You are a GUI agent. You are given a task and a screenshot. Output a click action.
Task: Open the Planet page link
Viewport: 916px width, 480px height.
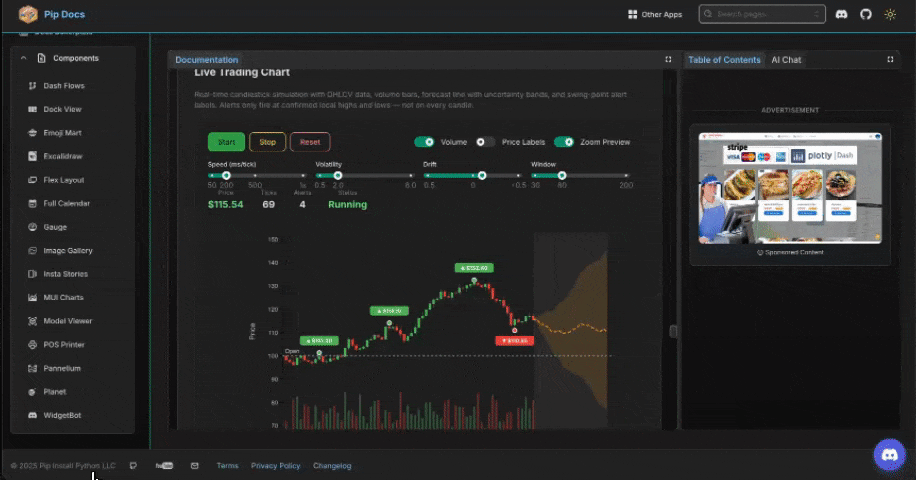click(54, 392)
